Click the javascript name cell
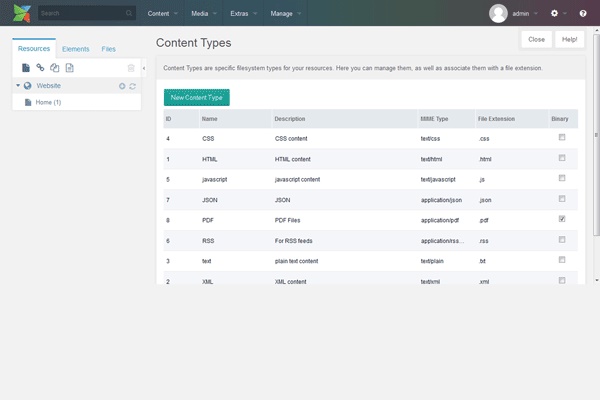Viewport: 600px width, 400px height. point(214,180)
